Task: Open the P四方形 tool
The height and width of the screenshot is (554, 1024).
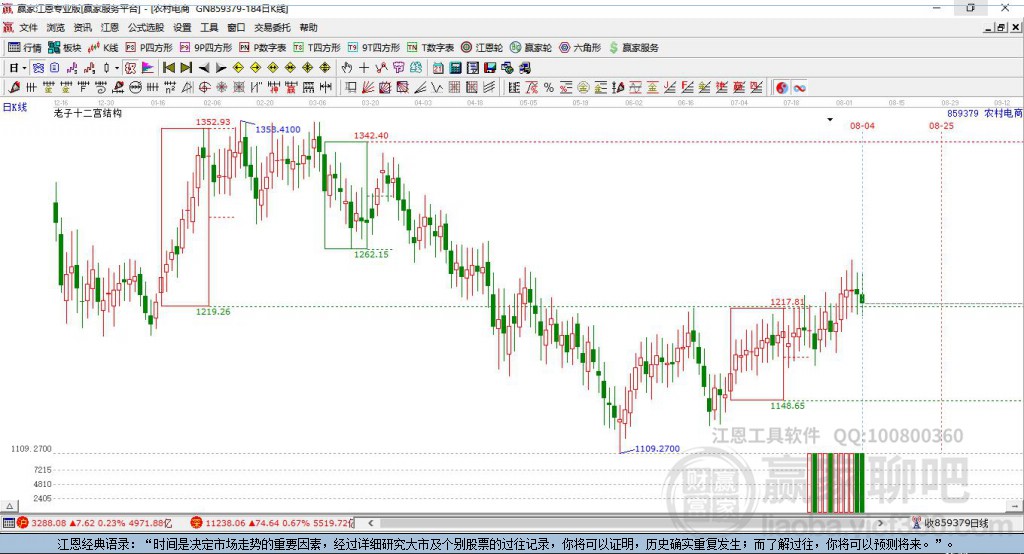Action: pos(149,48)
